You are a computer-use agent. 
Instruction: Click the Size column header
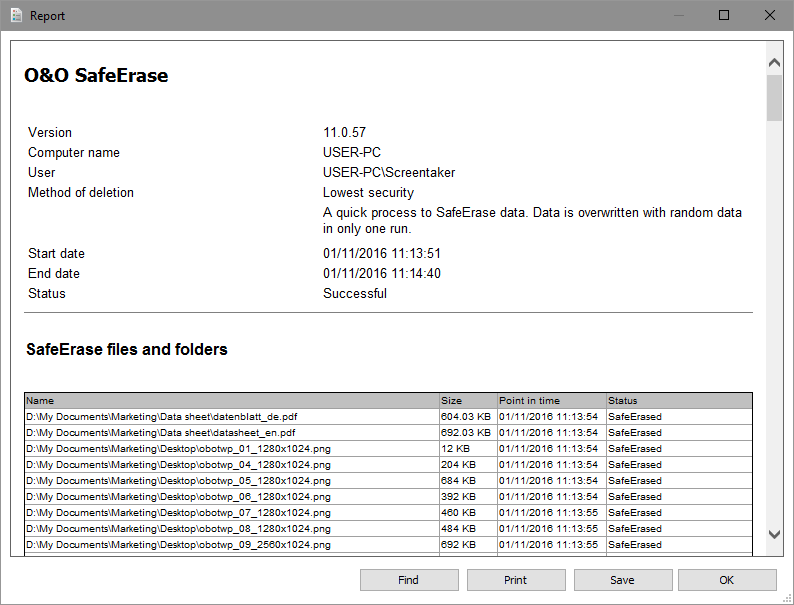pyautogui.click(x=468, y=400)
